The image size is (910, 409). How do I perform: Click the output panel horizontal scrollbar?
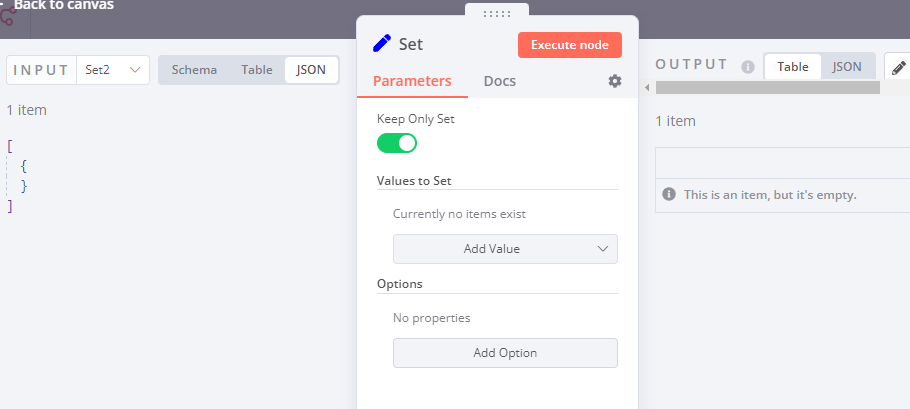pyautogui.click(x=767, y=88)
